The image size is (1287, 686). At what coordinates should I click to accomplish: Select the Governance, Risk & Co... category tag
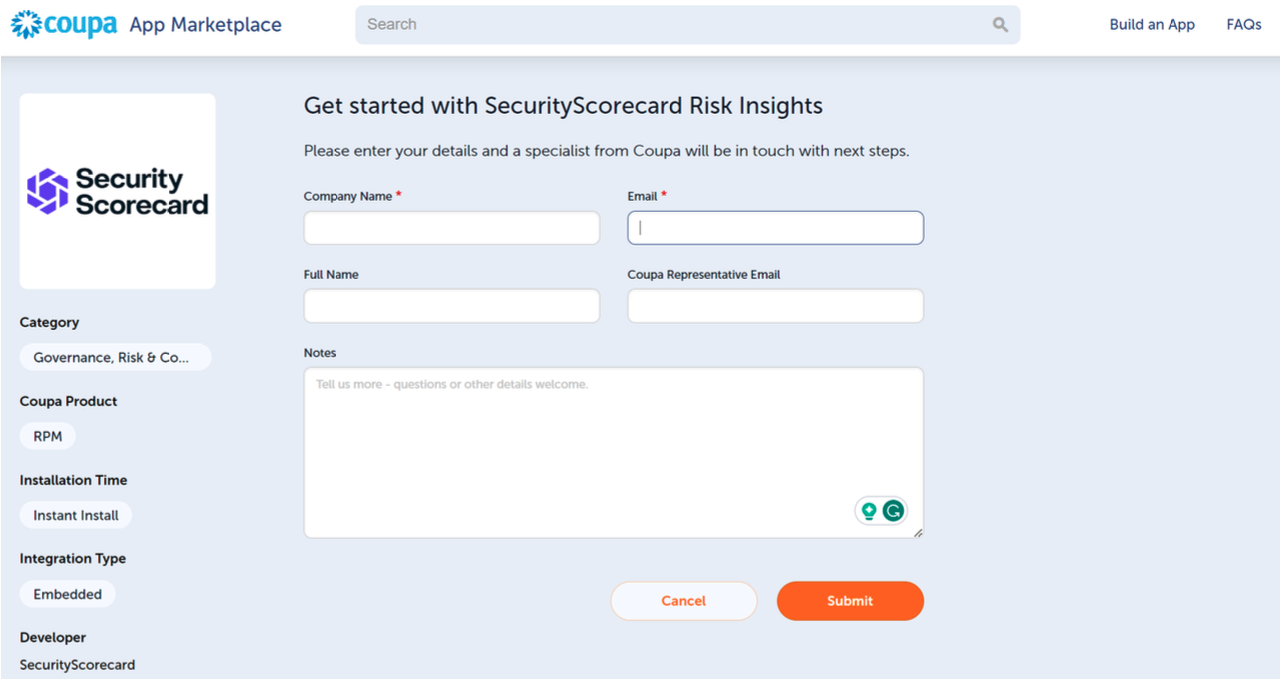pos(115,357)
